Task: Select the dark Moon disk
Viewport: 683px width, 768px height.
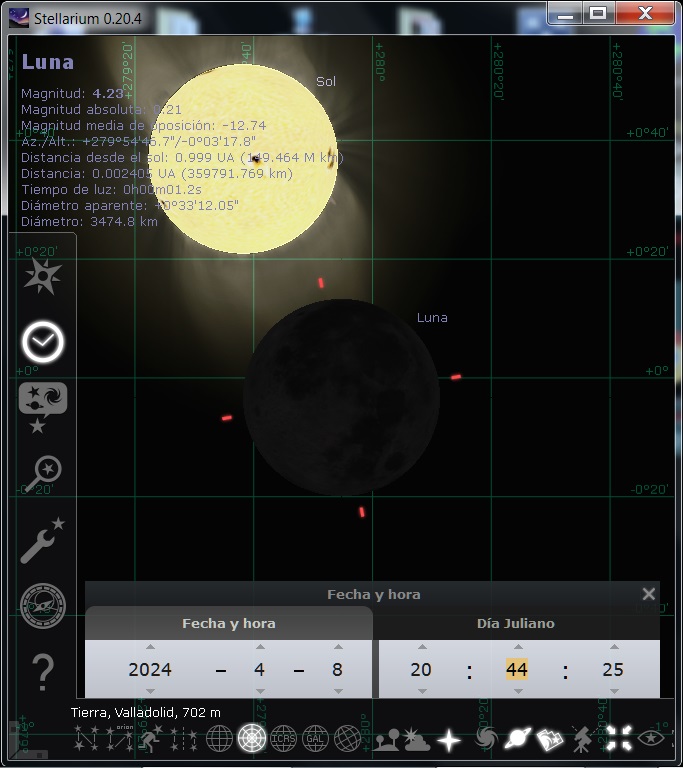Action: [342, 397]
